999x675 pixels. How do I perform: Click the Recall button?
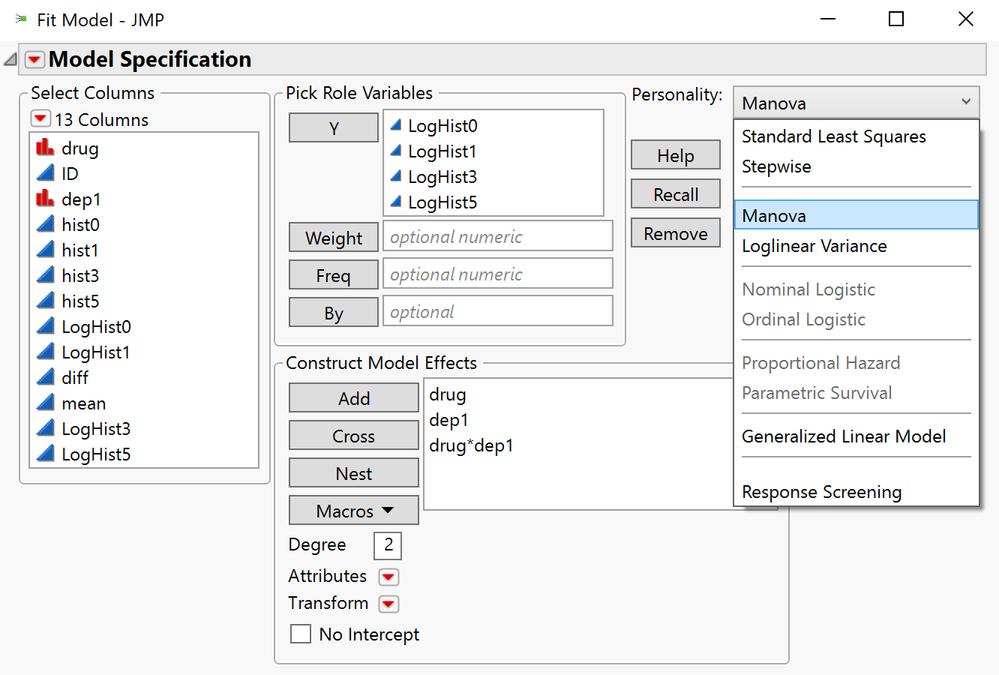coord(675,193)
